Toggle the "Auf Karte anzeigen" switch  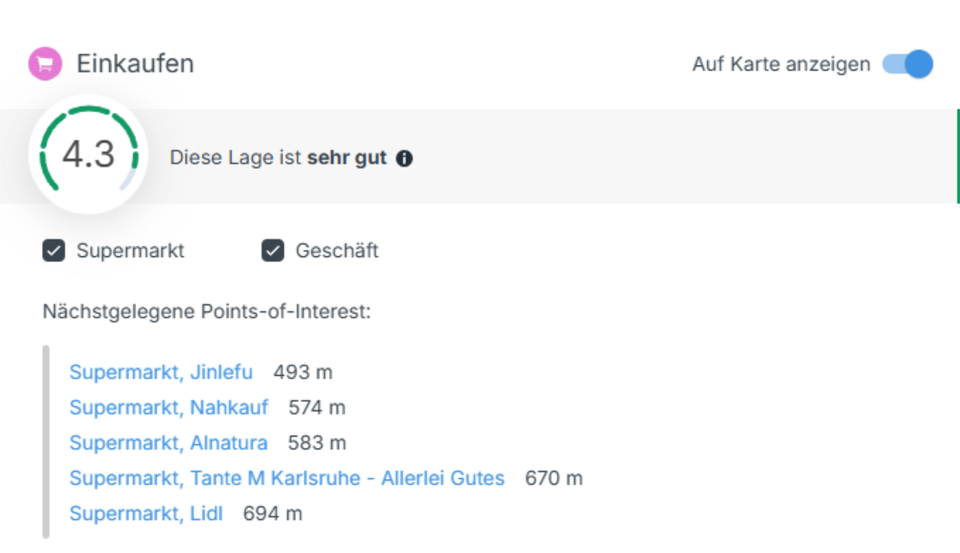coord(908,65)
